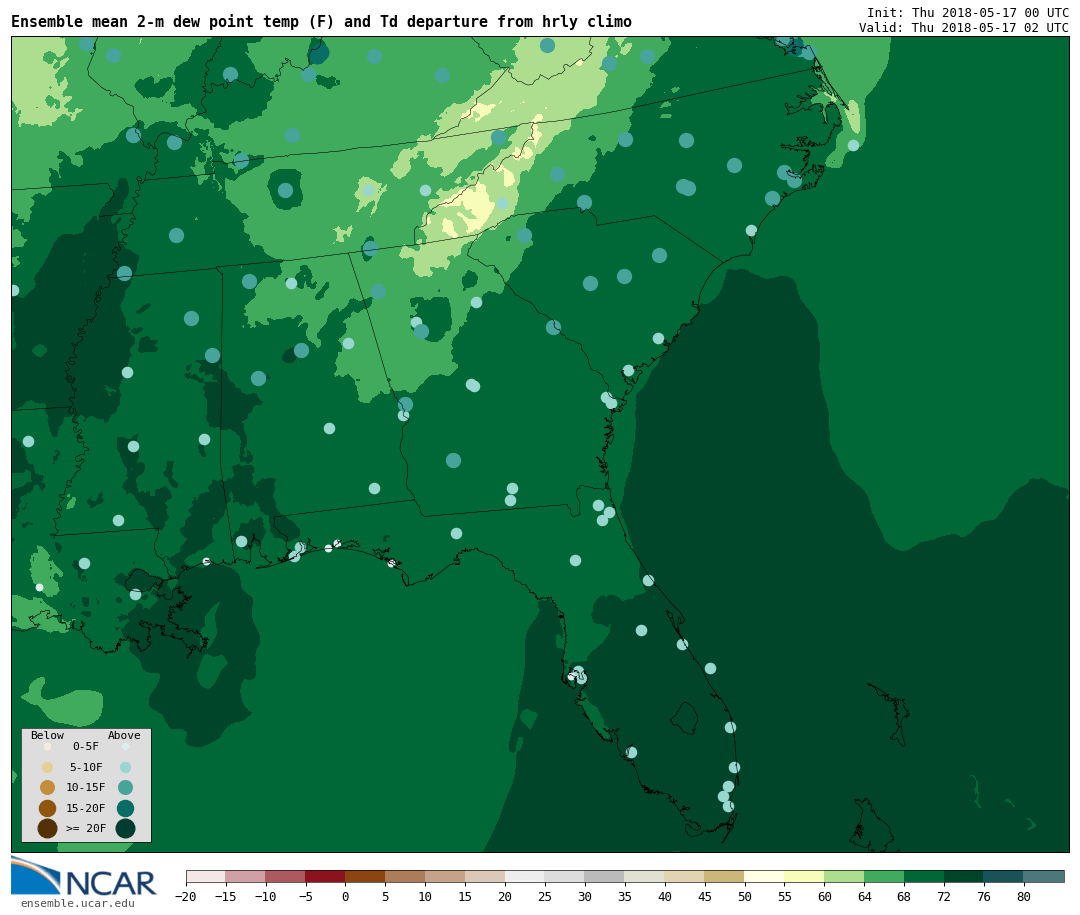Pick the colorbar swatch between -10 and -5
The image size is (1080, 915).
pos(285,876)
